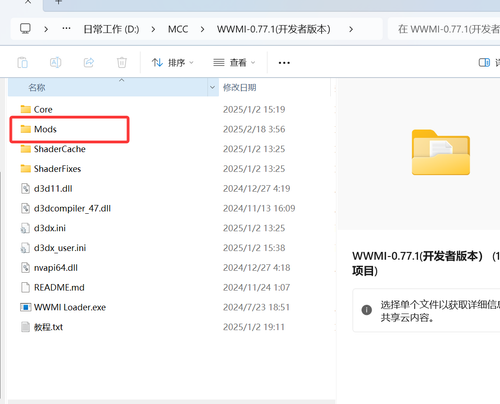500x404 pixels.
Task: Sort by the 名称 column header
Action: pyautogui.click(x=107, y=88)
